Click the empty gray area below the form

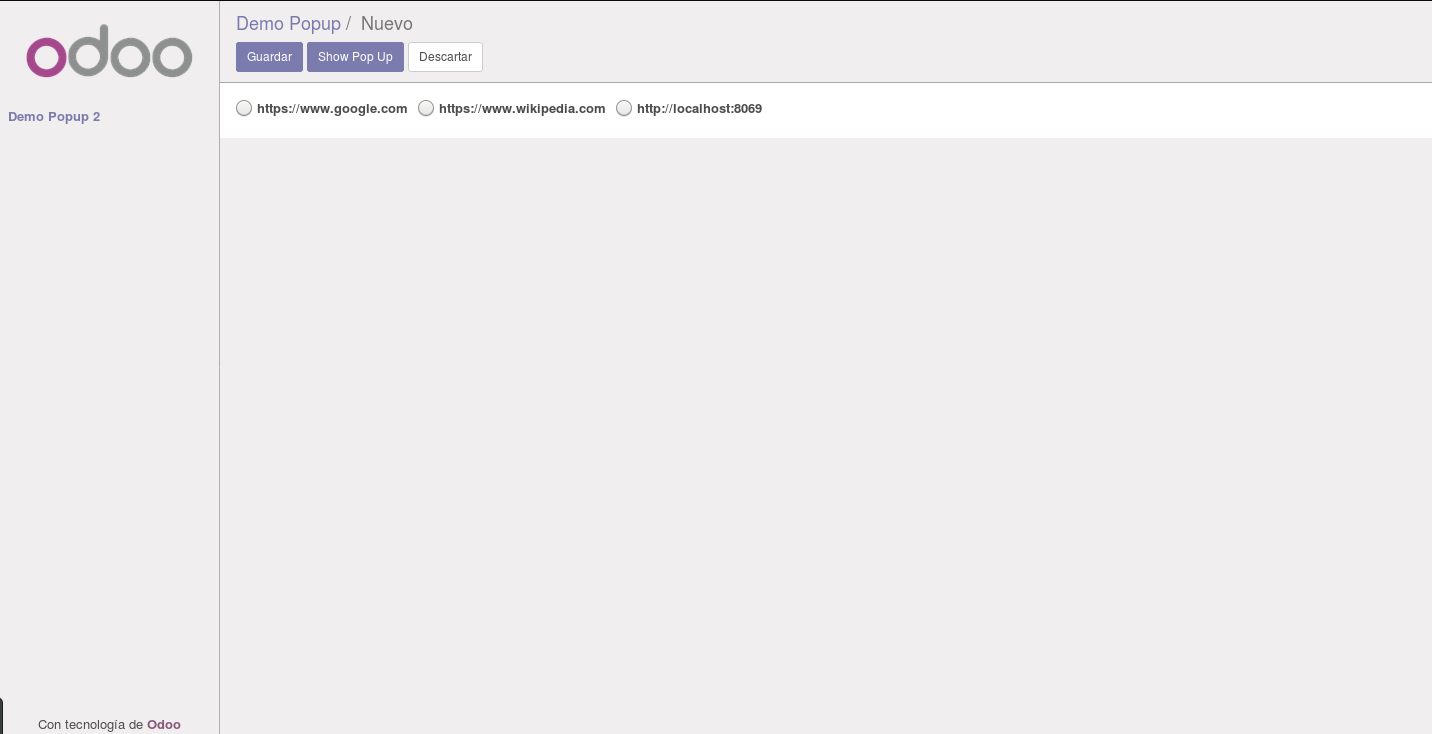click(825, 430)
